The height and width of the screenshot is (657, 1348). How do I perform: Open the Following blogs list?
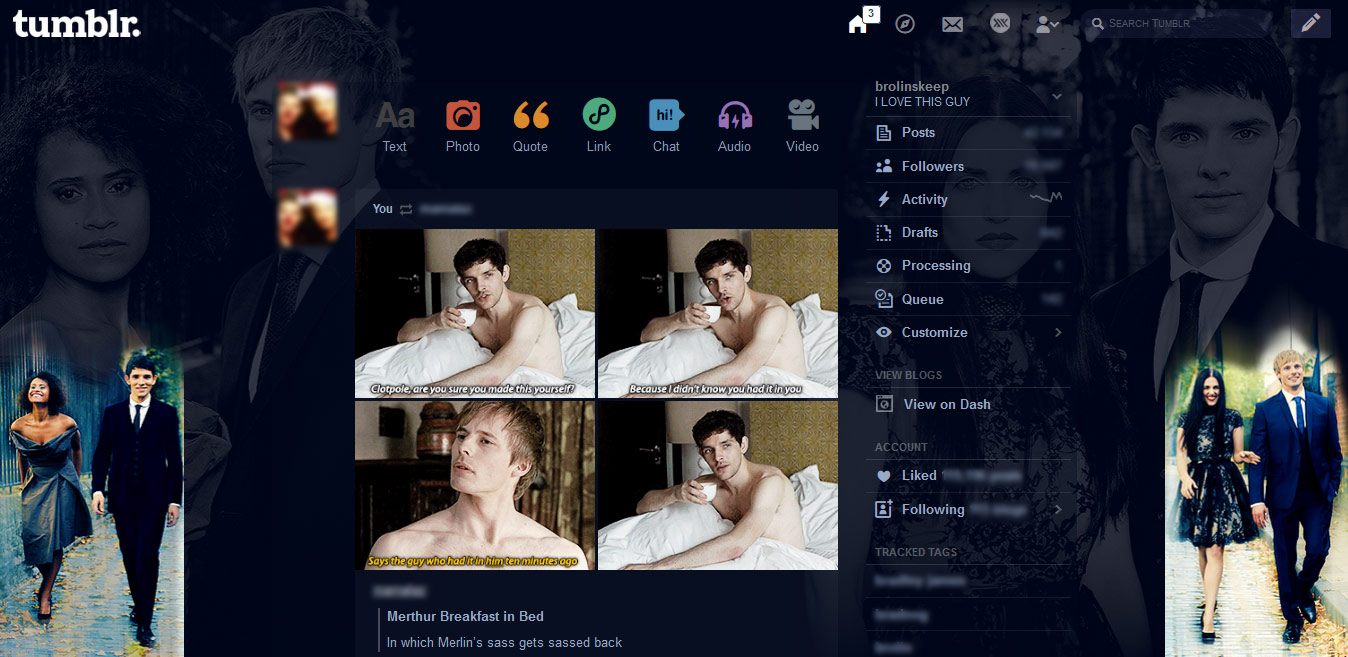tap(968, 509)
